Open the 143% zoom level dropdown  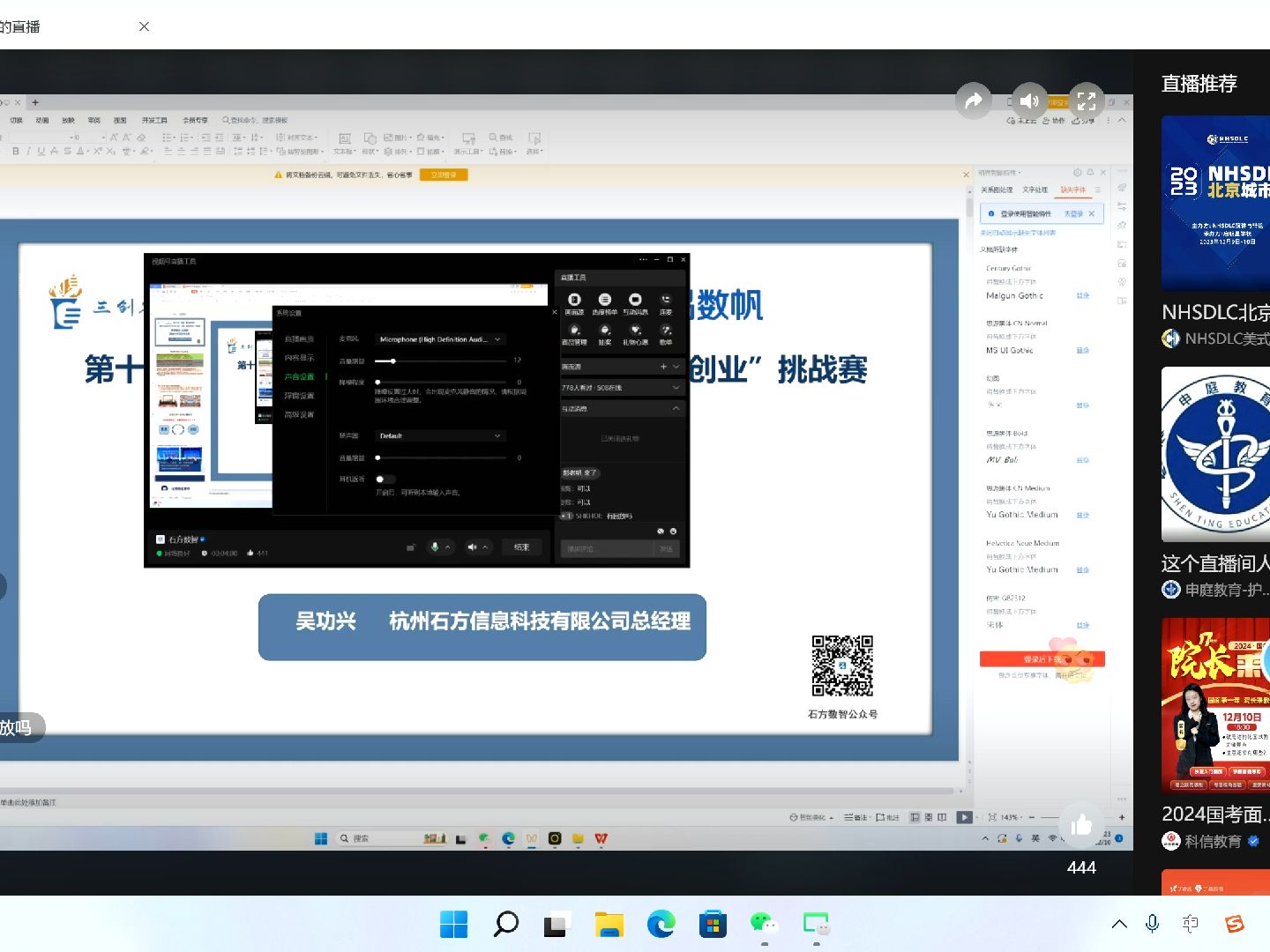pos(1012,817)
